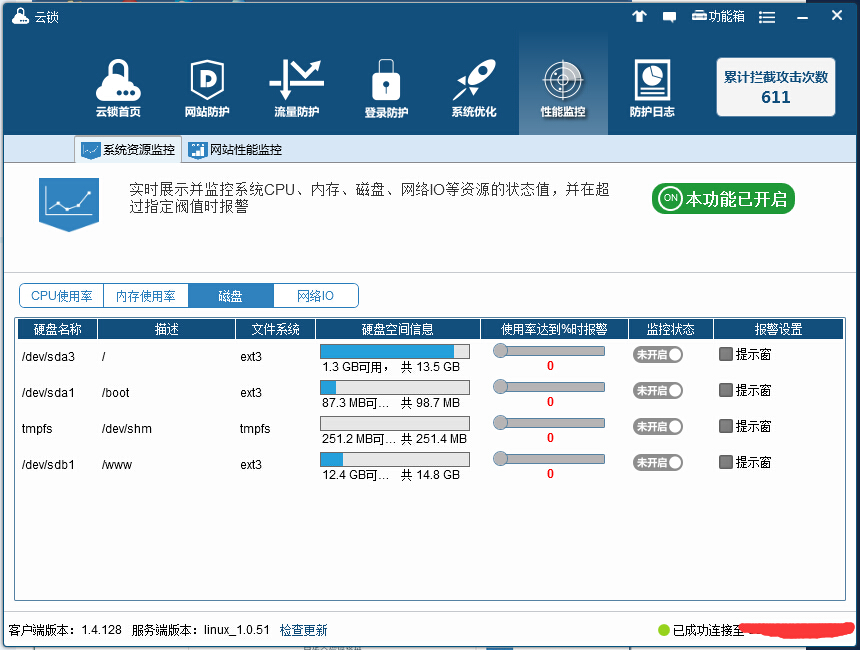Open the 登录防护 padlock icon
This screenshot has height=650, width=860.
coord(386,88)
